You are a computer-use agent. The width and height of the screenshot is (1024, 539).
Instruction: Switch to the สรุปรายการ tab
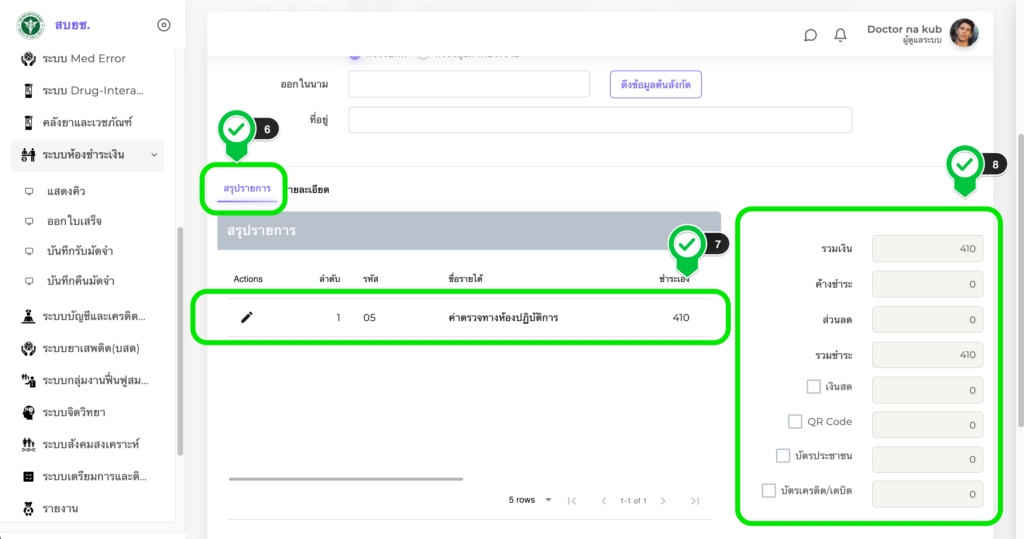coord(247,188)
